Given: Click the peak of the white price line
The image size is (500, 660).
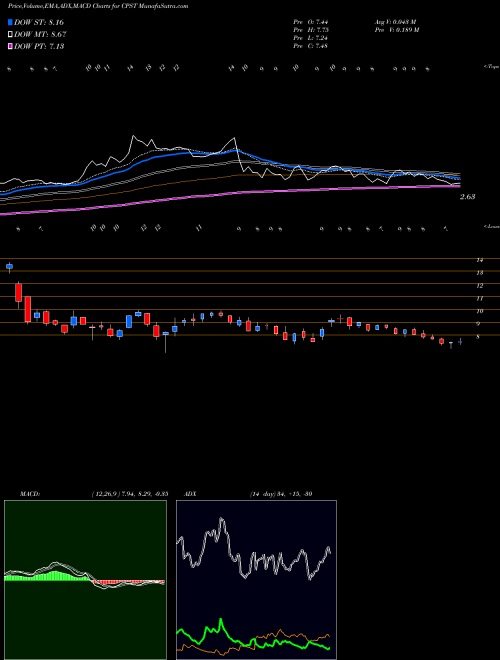Looking at the screenshot, I should coord(133,136).
